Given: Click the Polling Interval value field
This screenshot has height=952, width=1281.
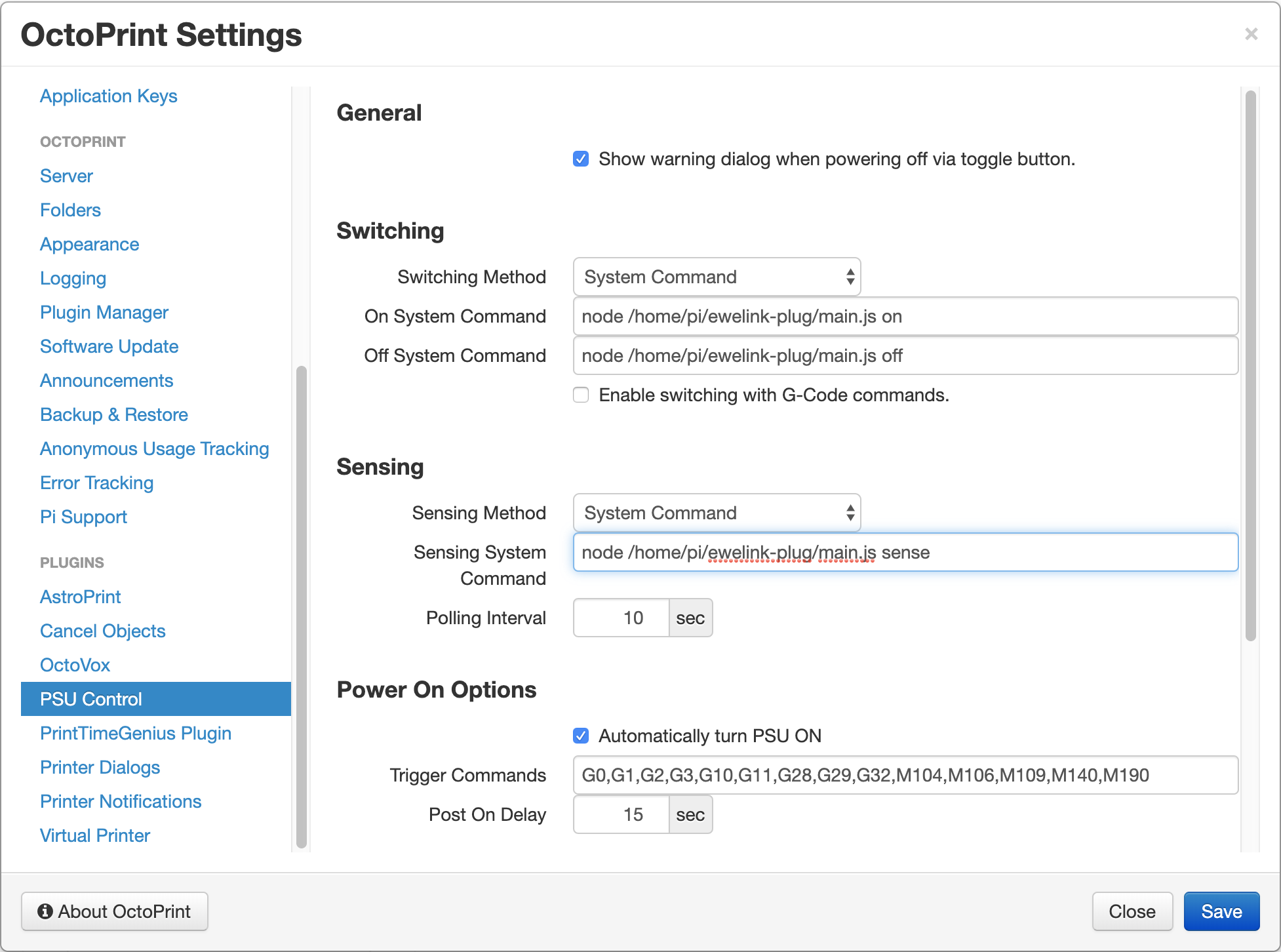Looking at the screenshot, I should click(x=621, y=618).
